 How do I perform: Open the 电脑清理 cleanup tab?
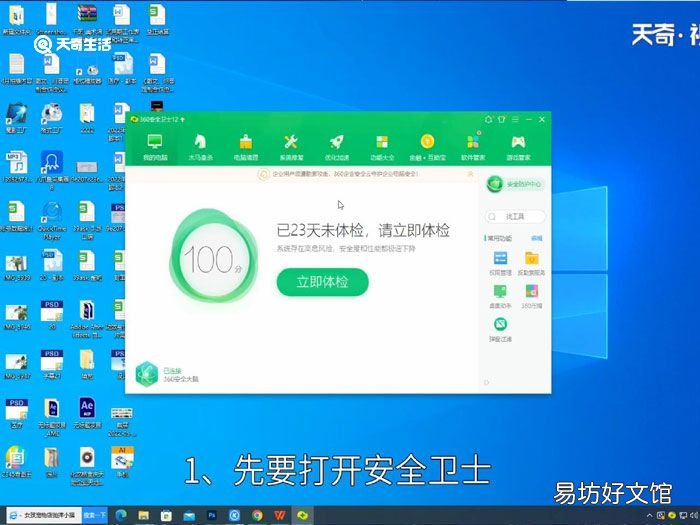click(x=246, y=147)
